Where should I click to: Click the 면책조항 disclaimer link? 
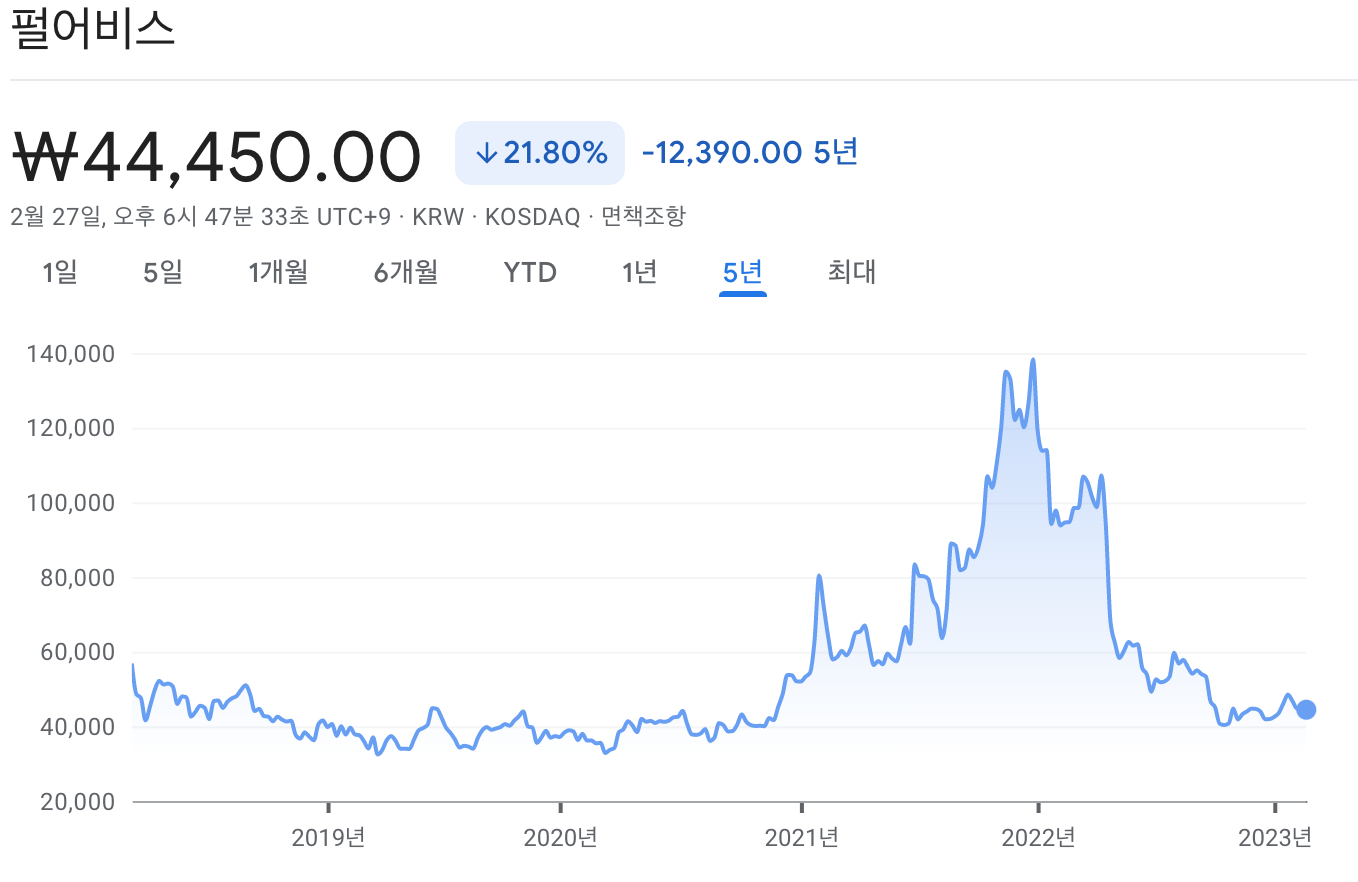[643, 216]
